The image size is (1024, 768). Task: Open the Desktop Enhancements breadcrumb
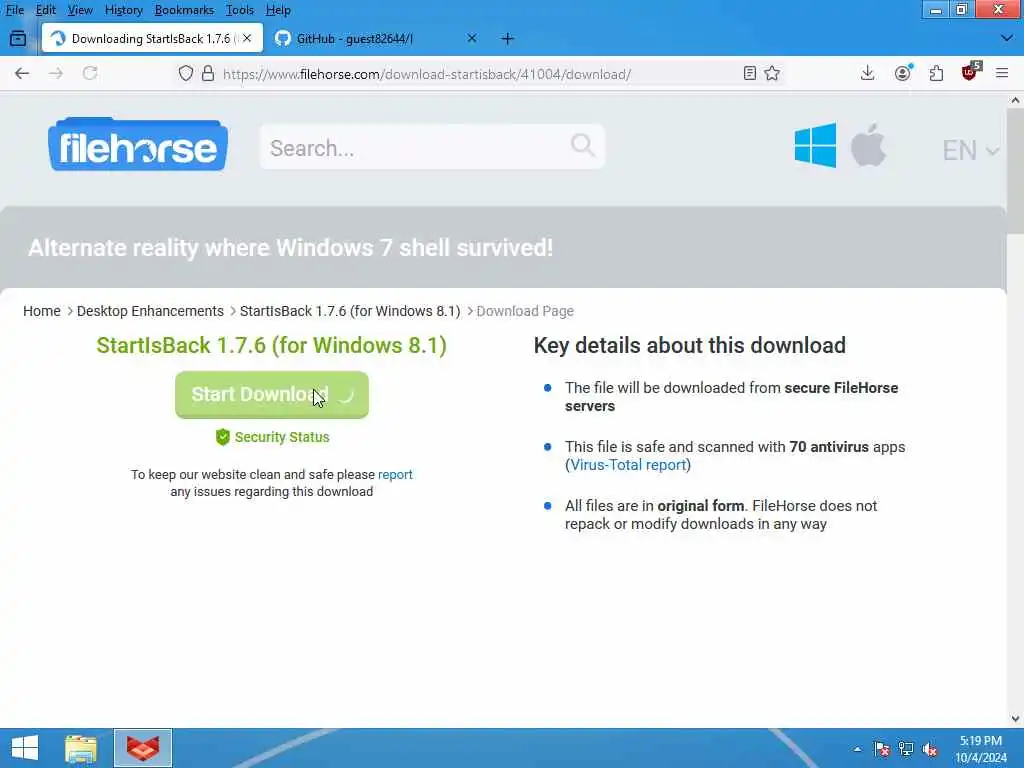(150, 311)
